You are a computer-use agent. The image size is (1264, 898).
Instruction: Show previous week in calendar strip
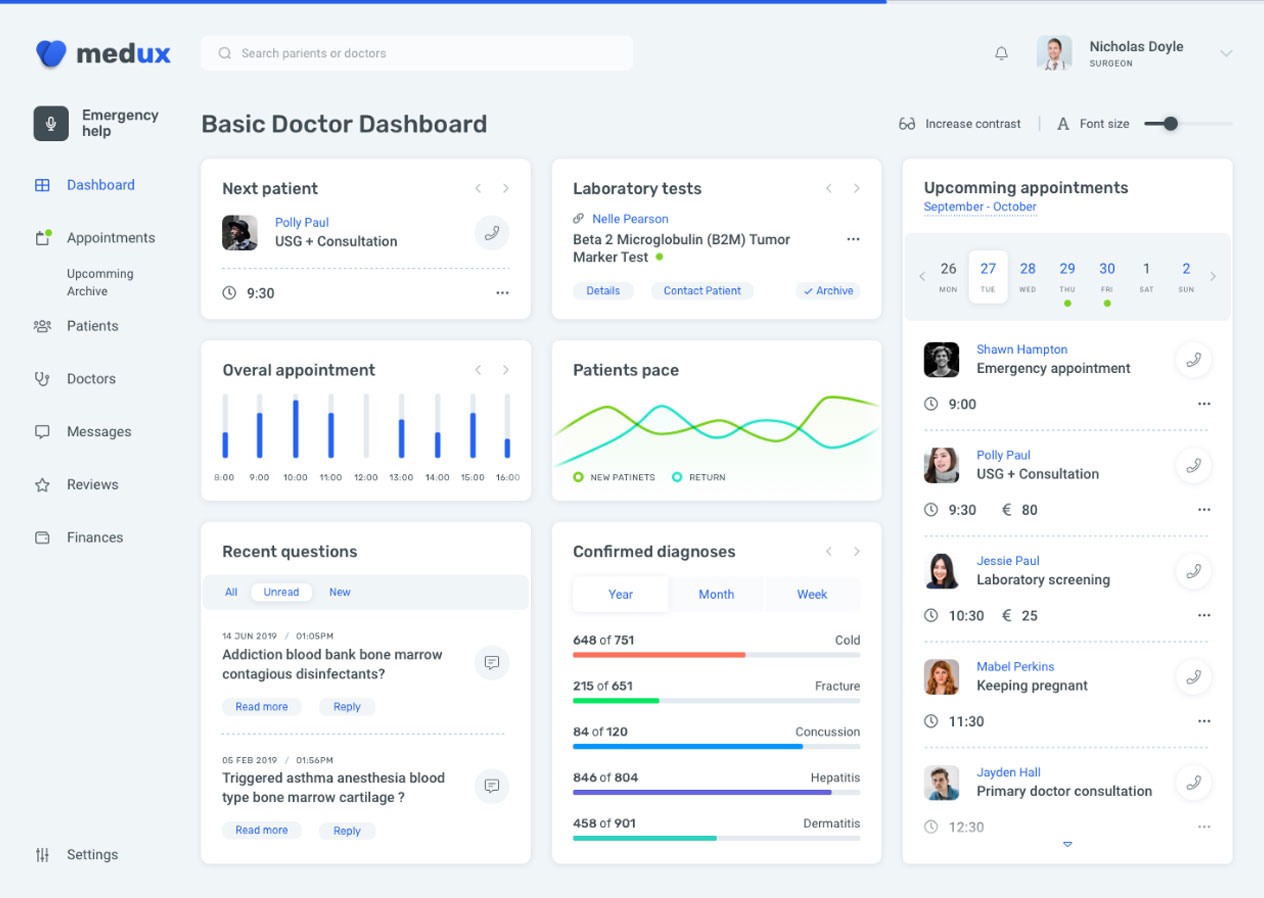click(x=922, y=277)
